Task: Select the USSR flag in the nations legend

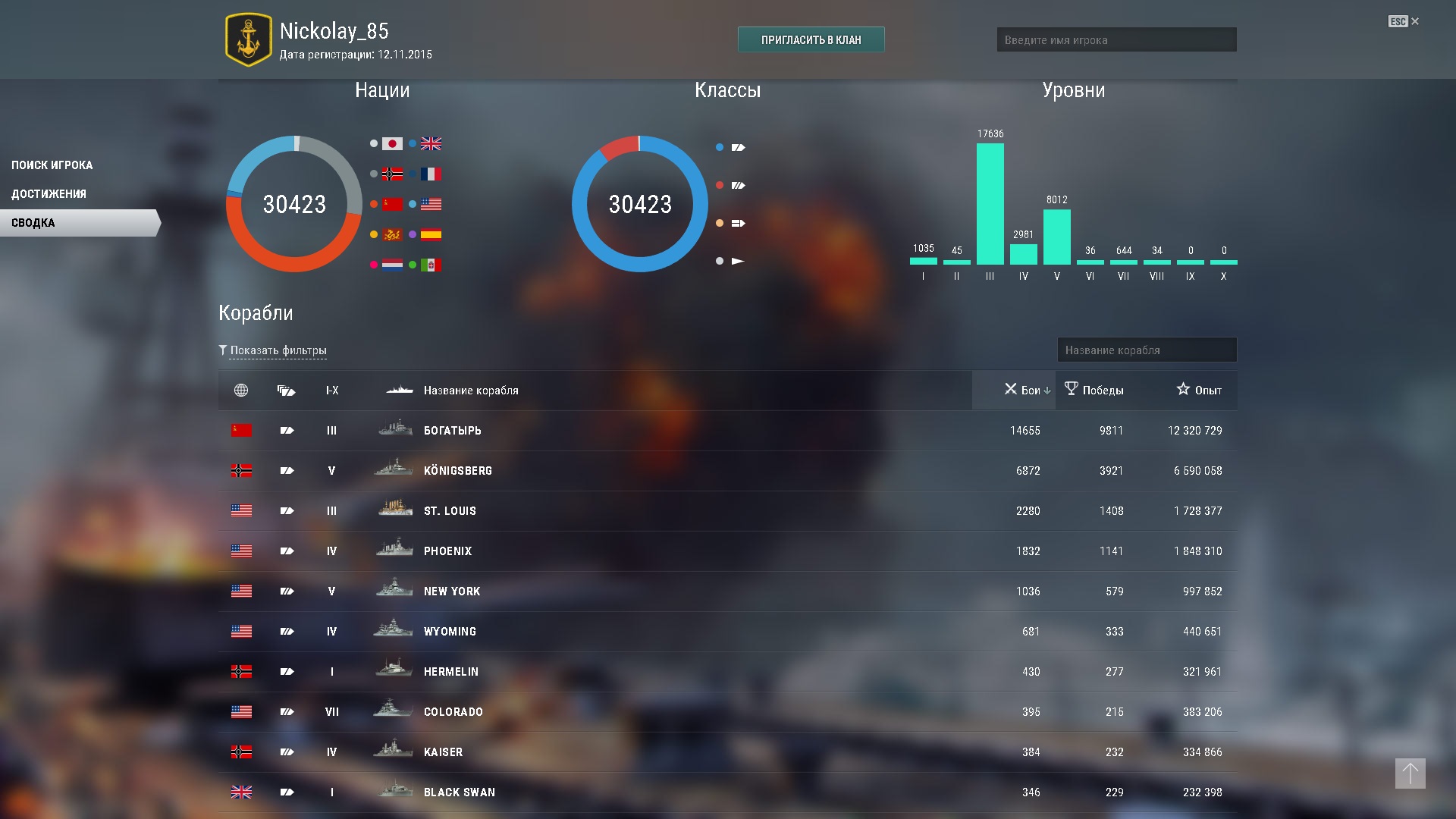Action: (x=392, y=204)
